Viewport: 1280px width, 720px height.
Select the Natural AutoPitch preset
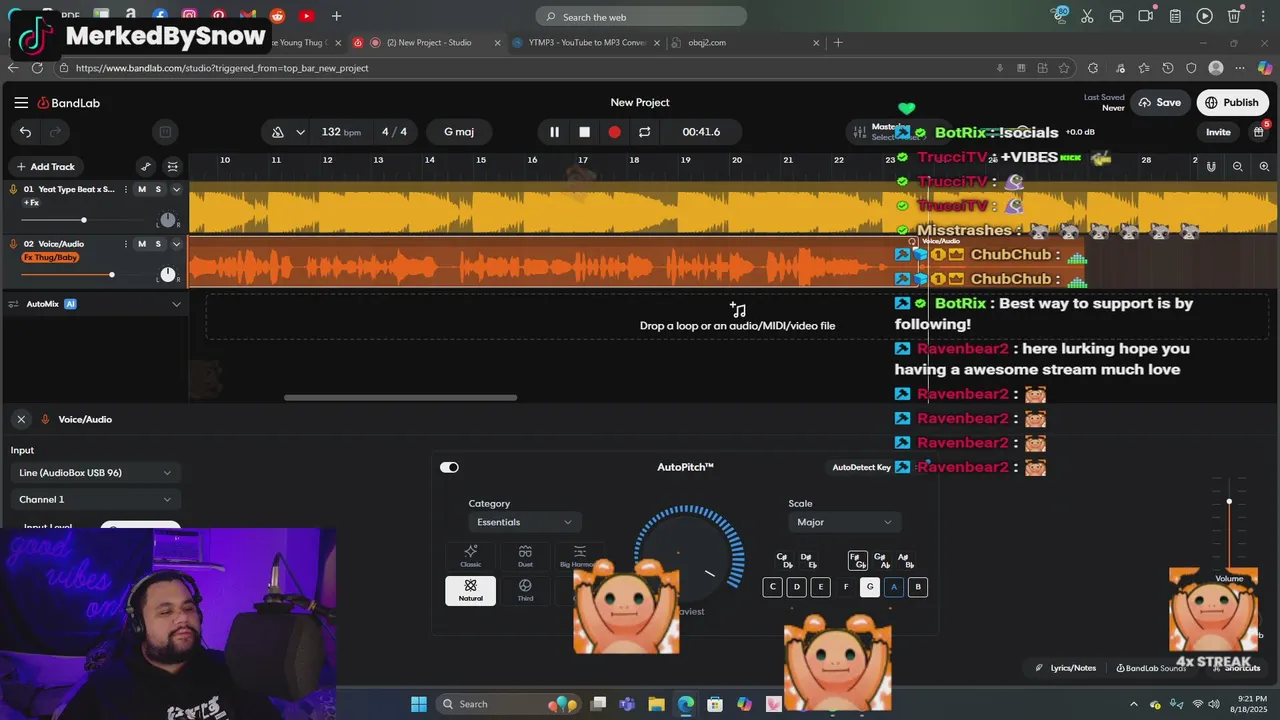pyautogui.click(x=470, y=590)
